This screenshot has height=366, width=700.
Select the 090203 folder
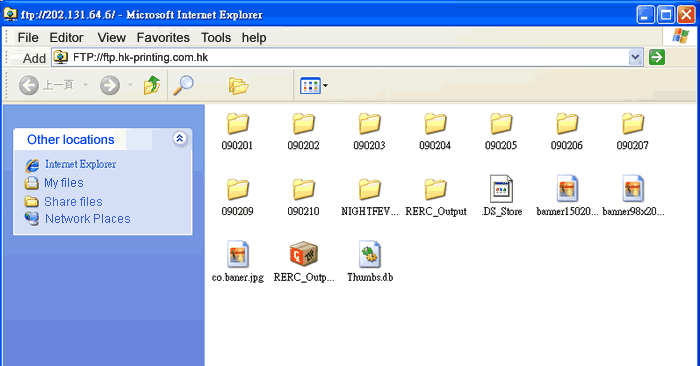pyautogui.click(x=369, y=132)
